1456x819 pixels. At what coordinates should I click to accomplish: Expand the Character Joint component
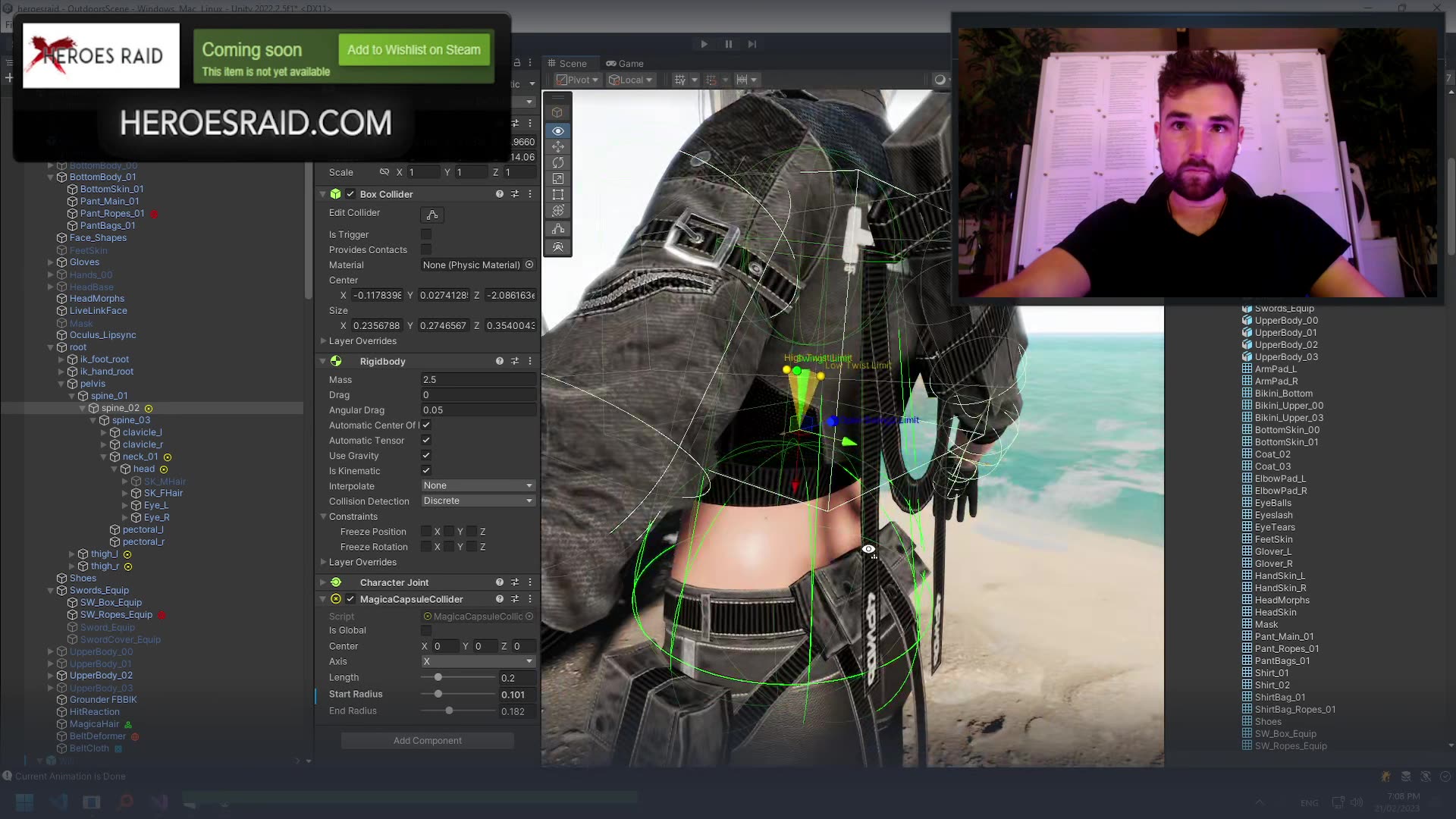coord(323,582)
